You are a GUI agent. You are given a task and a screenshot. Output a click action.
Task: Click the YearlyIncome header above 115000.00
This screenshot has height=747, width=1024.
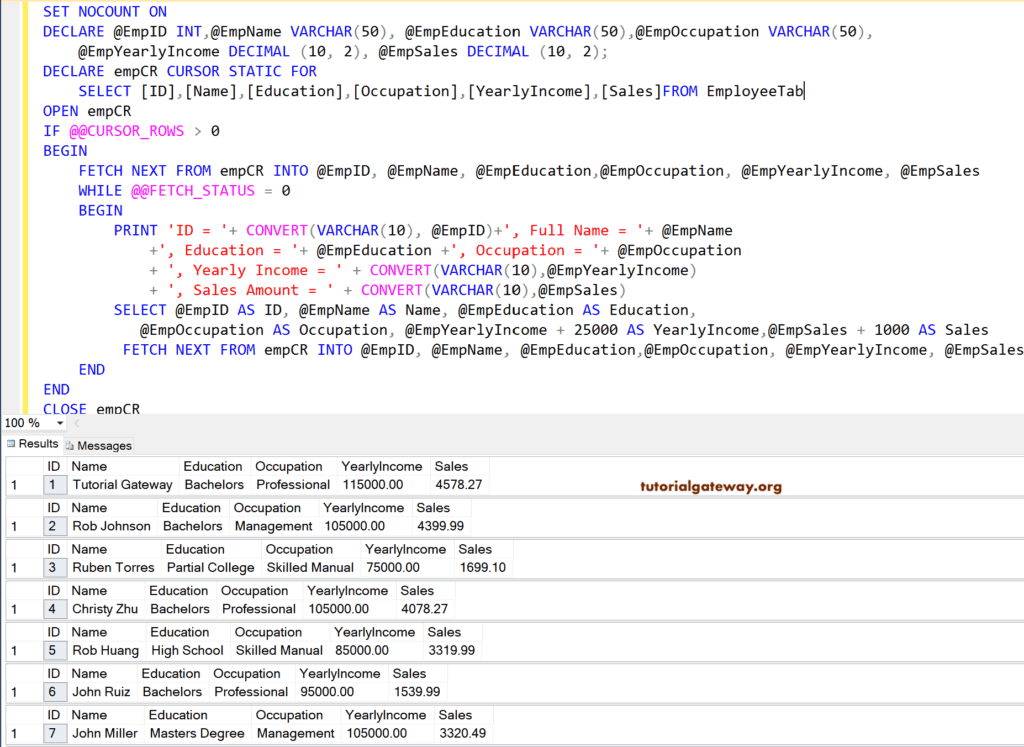click(x=383, y=466)
